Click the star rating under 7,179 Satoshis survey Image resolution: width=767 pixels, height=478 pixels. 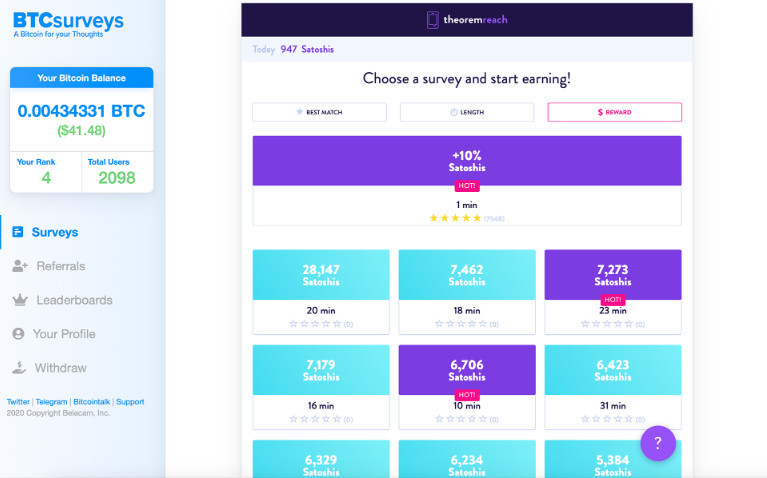click(x=315, y=419)
